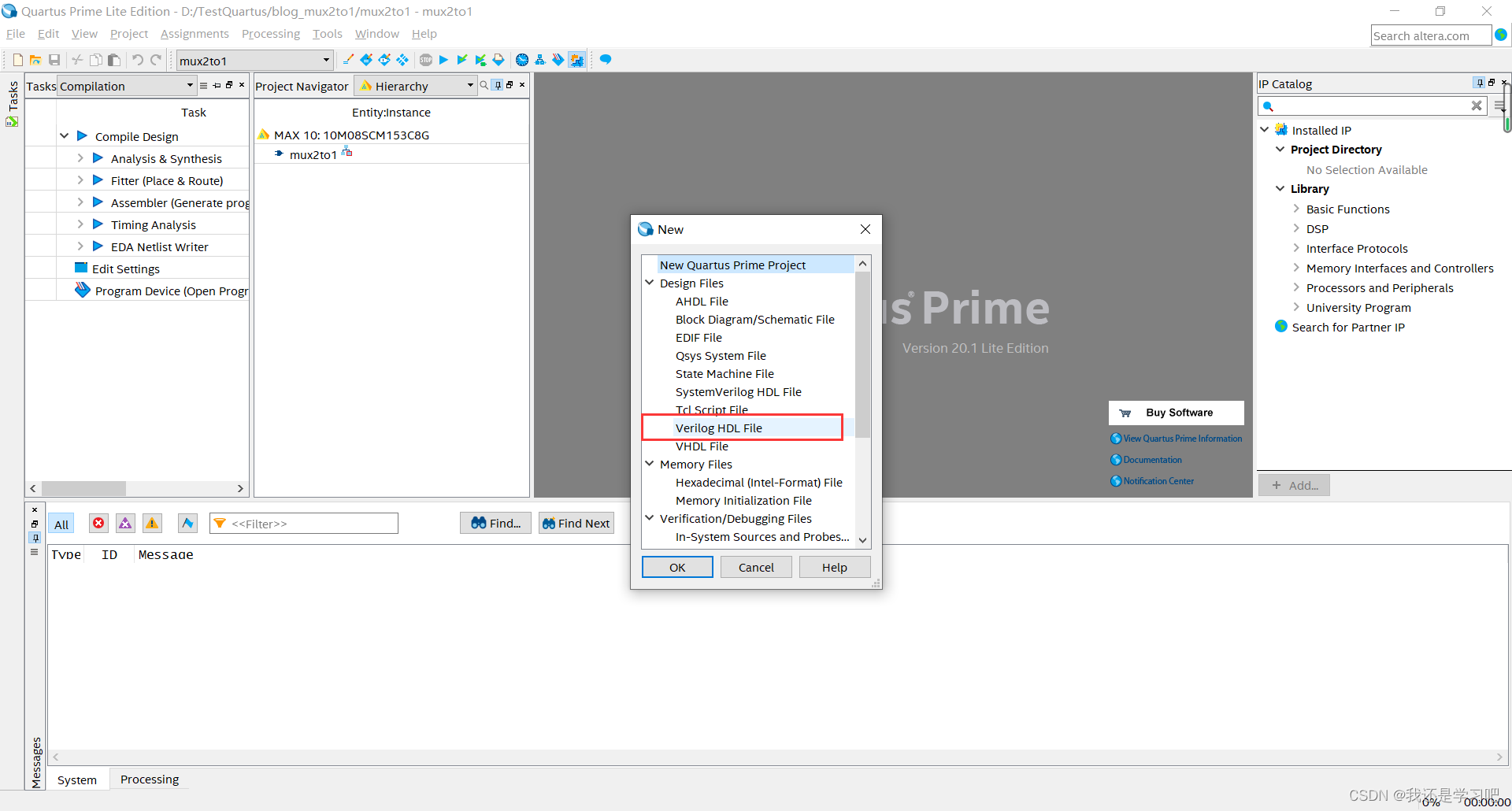Click OK in the New dialog
Screen dimensions: 1512x811
click(x=677, y=567)
